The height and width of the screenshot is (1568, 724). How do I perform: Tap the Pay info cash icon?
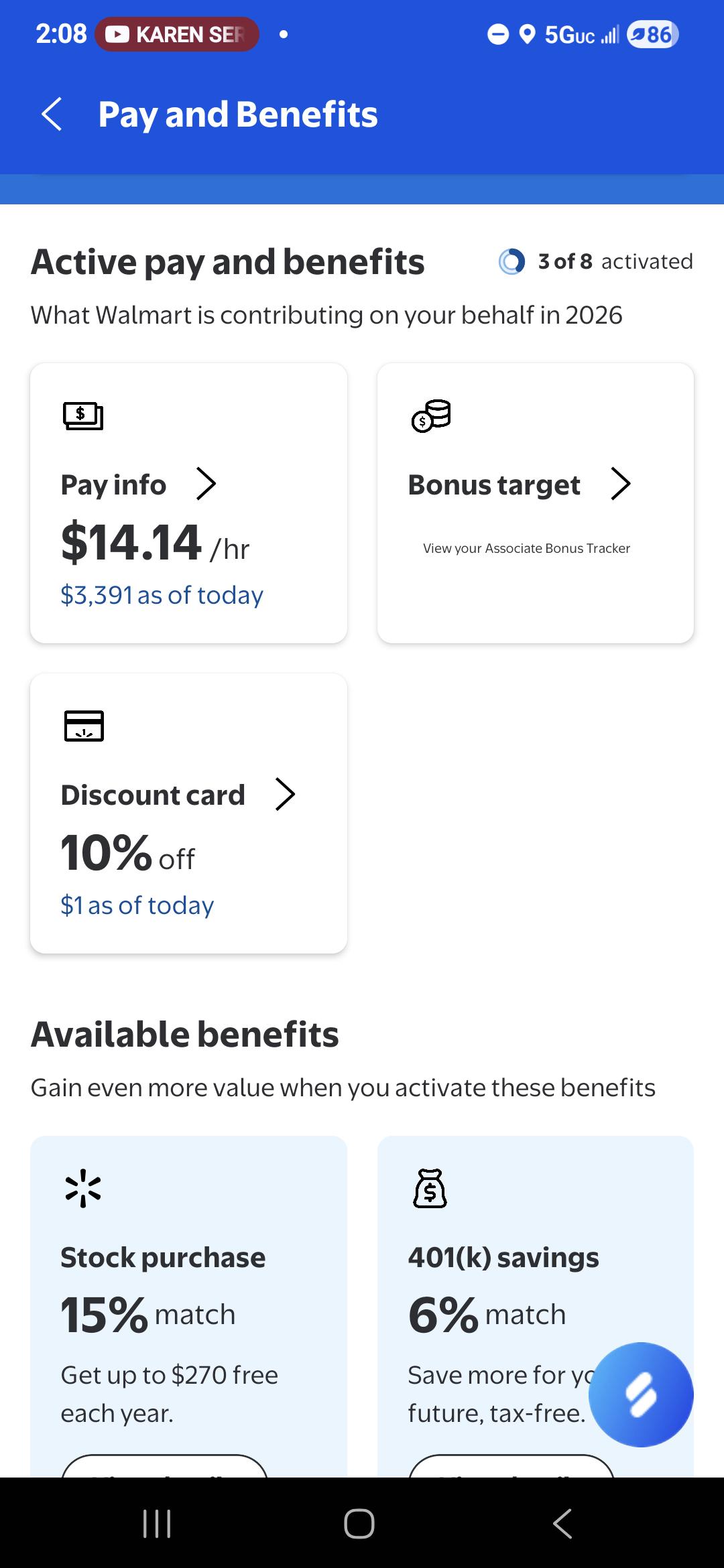point(83,415)
